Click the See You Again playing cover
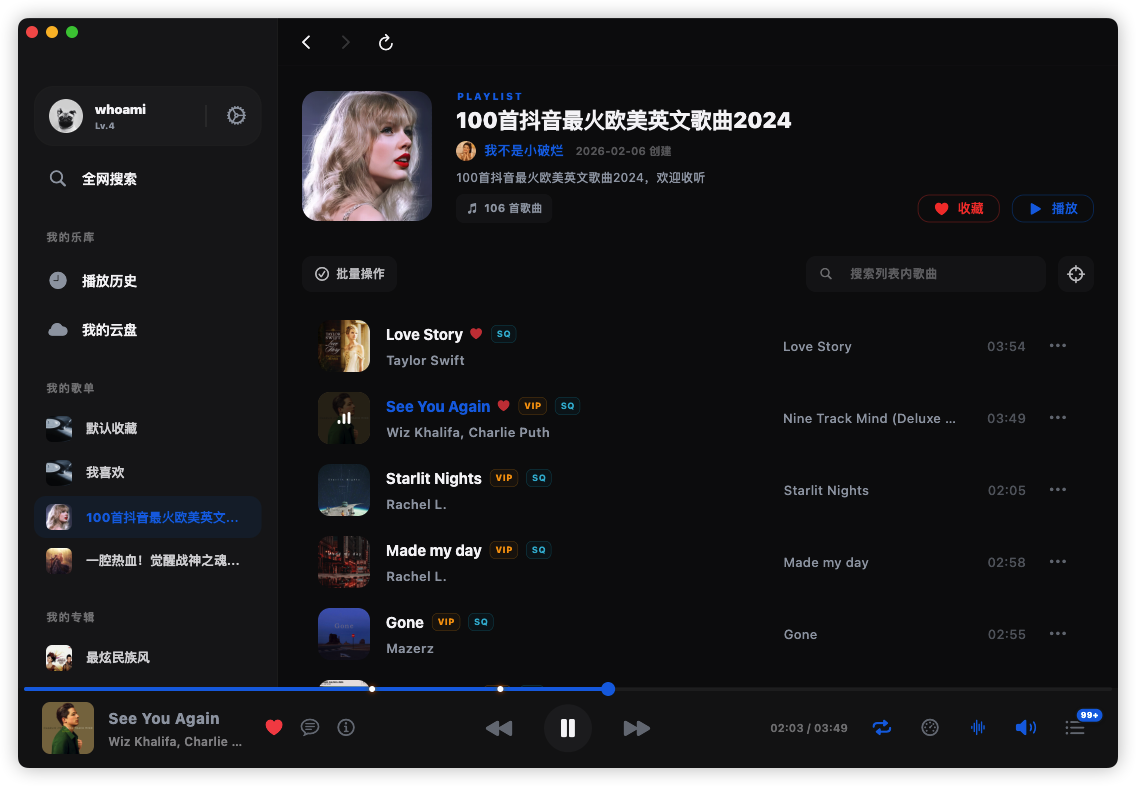This screenshot has height=786, width=1136. point(344,418)
